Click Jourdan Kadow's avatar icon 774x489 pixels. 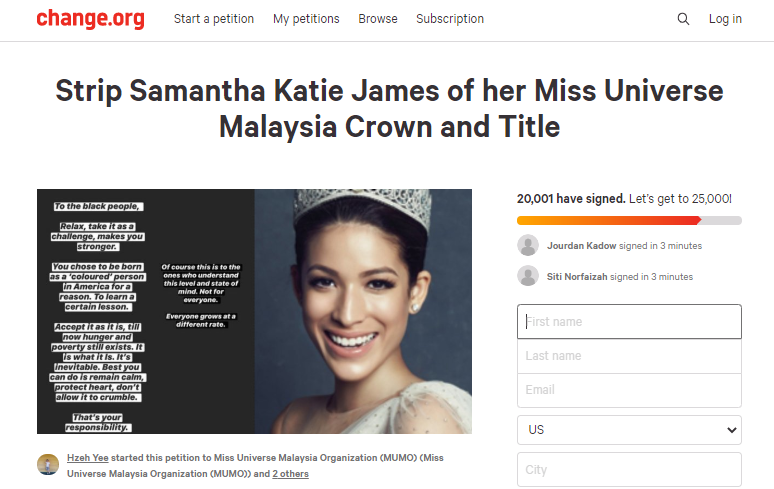point(528,245)
